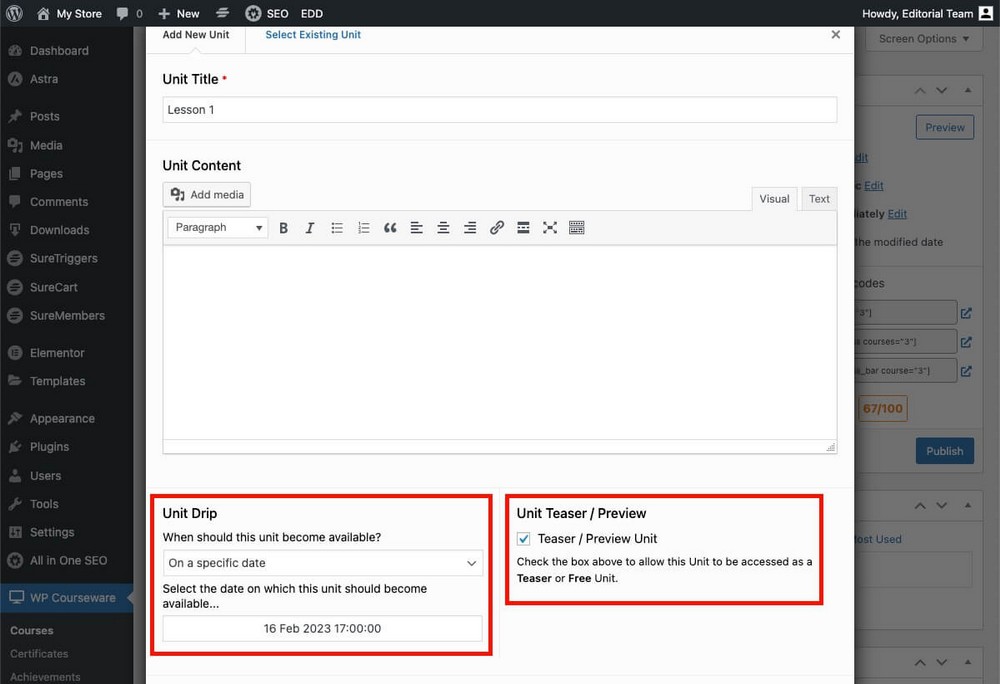
Task: Click the Preview button
Action: coord(945,127)
